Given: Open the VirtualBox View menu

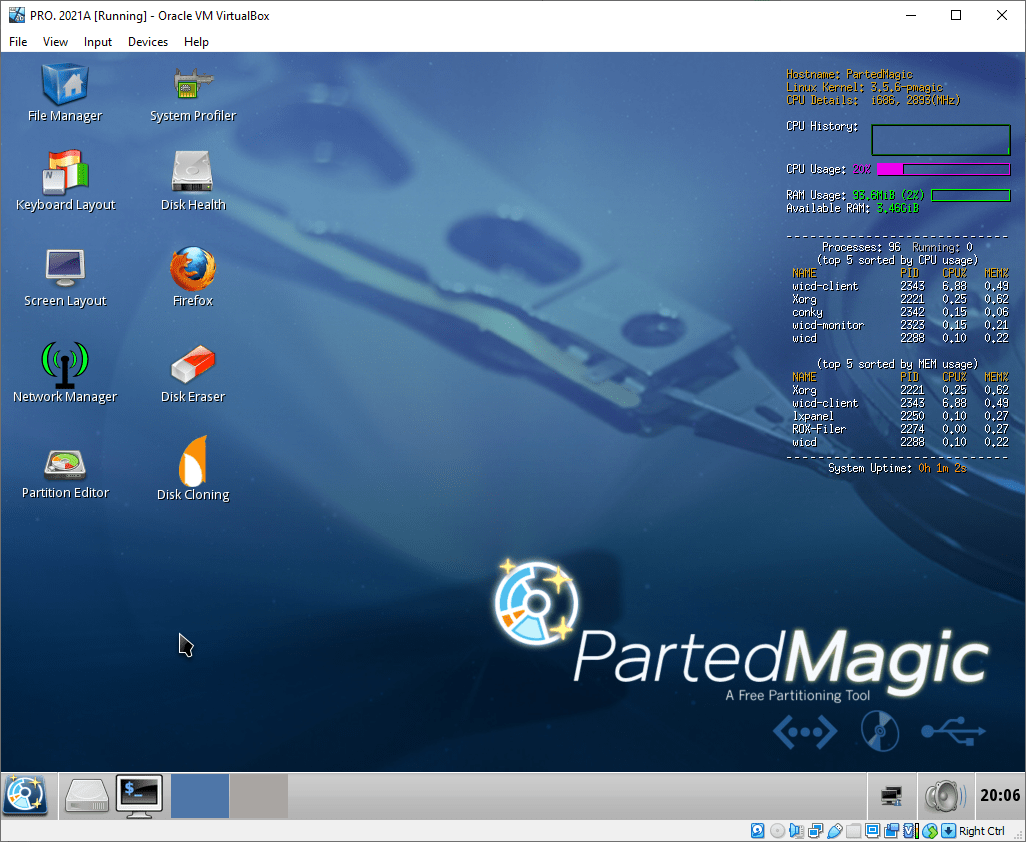Looking at the screenshot, I should [x=55, y=42].
